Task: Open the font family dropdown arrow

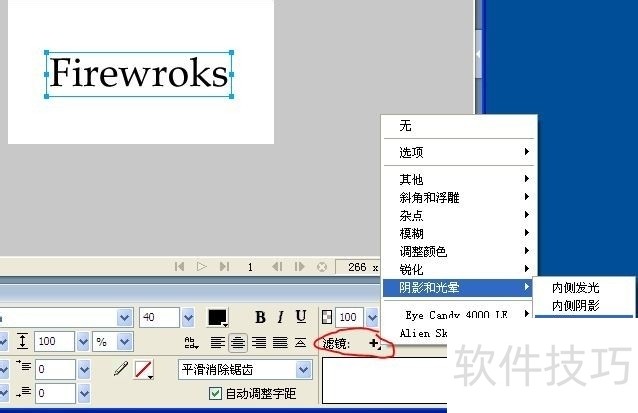Action: tap(125, 317)
